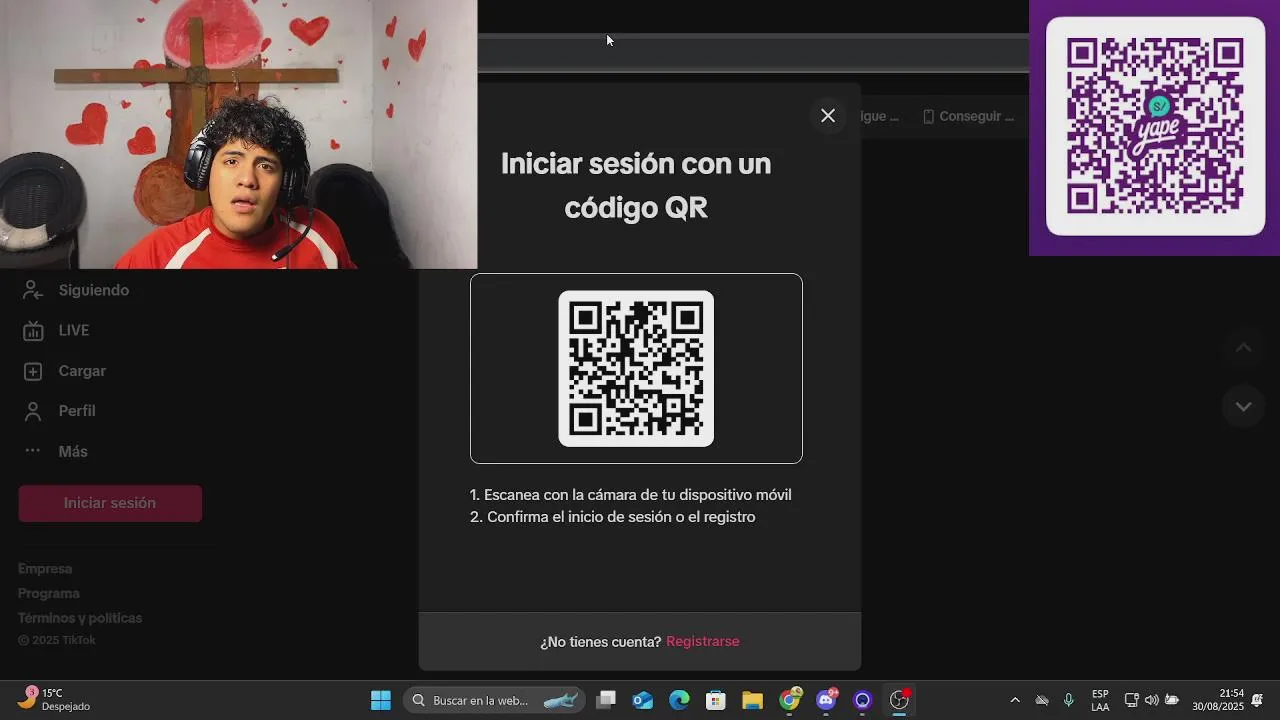Open Microsoft Store from the taskbar
This screenshot has width=1280, height=720.
coord(716,700)
